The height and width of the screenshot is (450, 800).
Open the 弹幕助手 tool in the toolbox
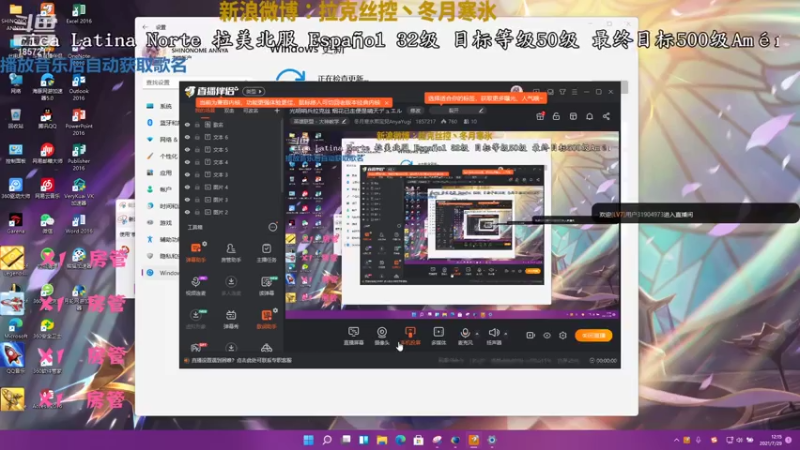pos(195,252)
